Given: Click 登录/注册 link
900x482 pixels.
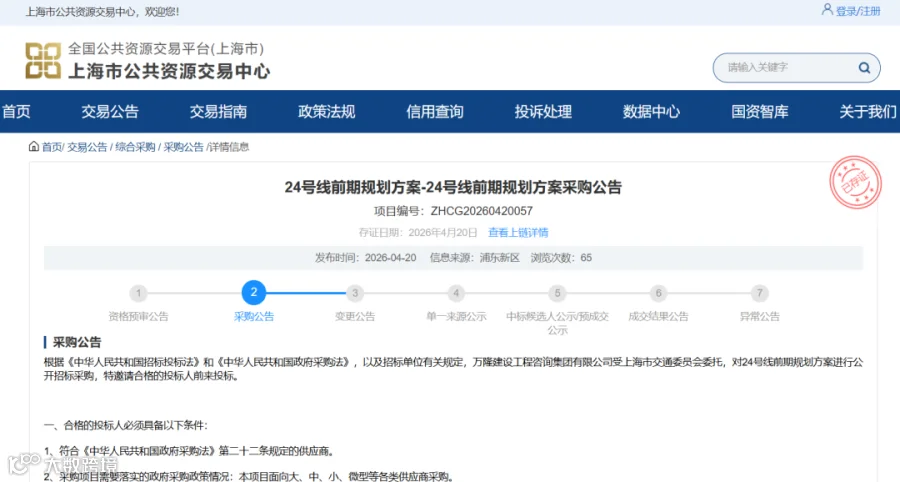Looking at the screenshot, I should click(x=858, y=11).
